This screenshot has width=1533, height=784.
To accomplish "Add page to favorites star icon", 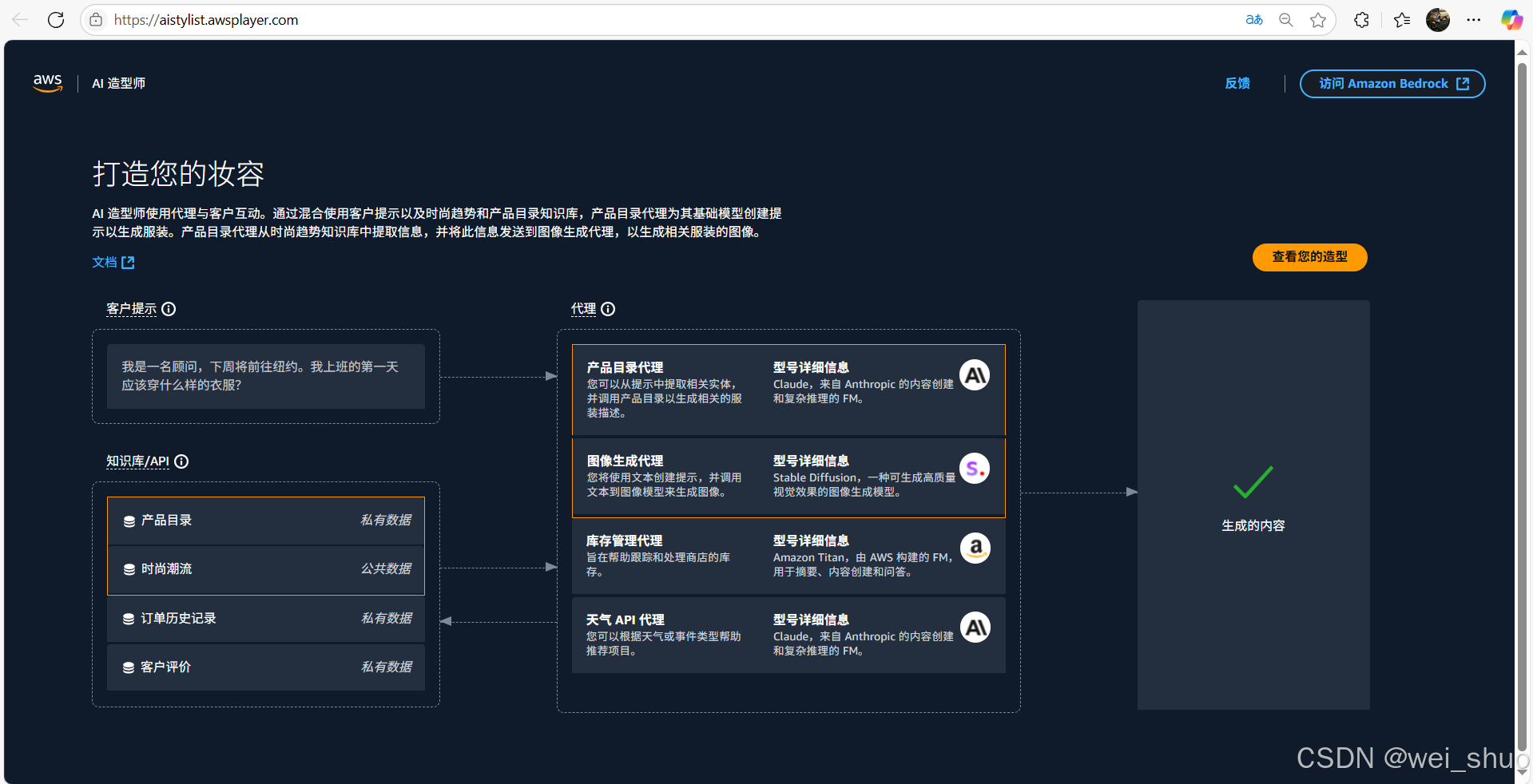I will [1318, 20].
